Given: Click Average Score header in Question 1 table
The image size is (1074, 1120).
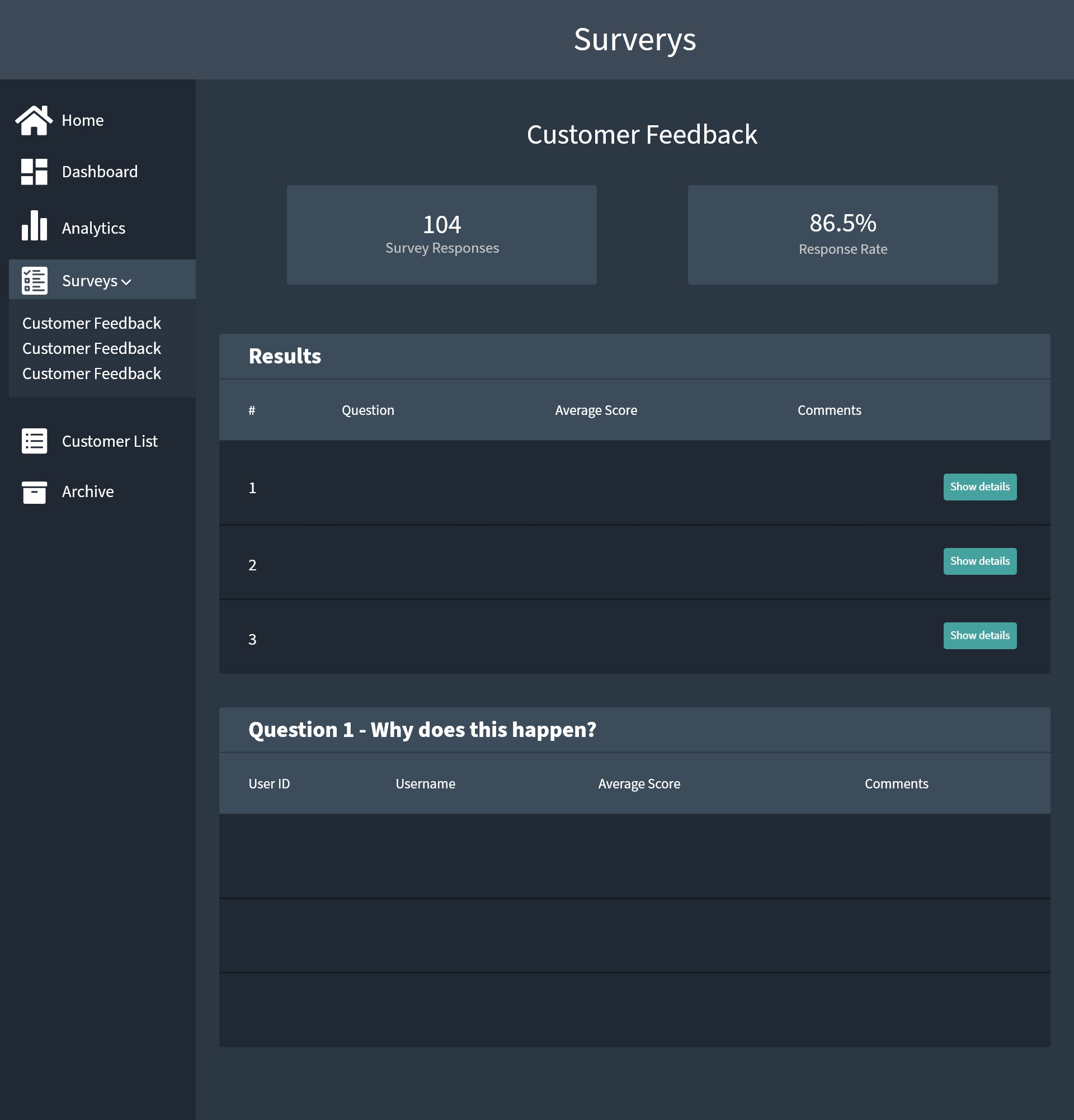Looking at the screenshot, I should pos(639,784).
